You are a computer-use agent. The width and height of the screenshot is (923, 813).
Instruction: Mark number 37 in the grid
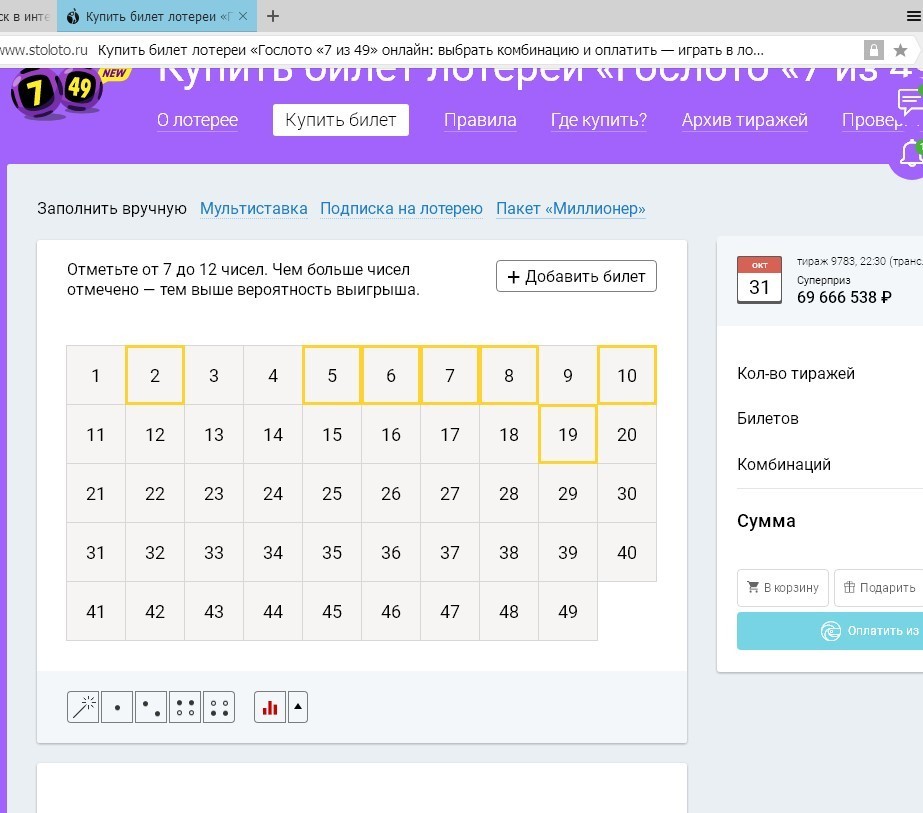coord(450,552)
